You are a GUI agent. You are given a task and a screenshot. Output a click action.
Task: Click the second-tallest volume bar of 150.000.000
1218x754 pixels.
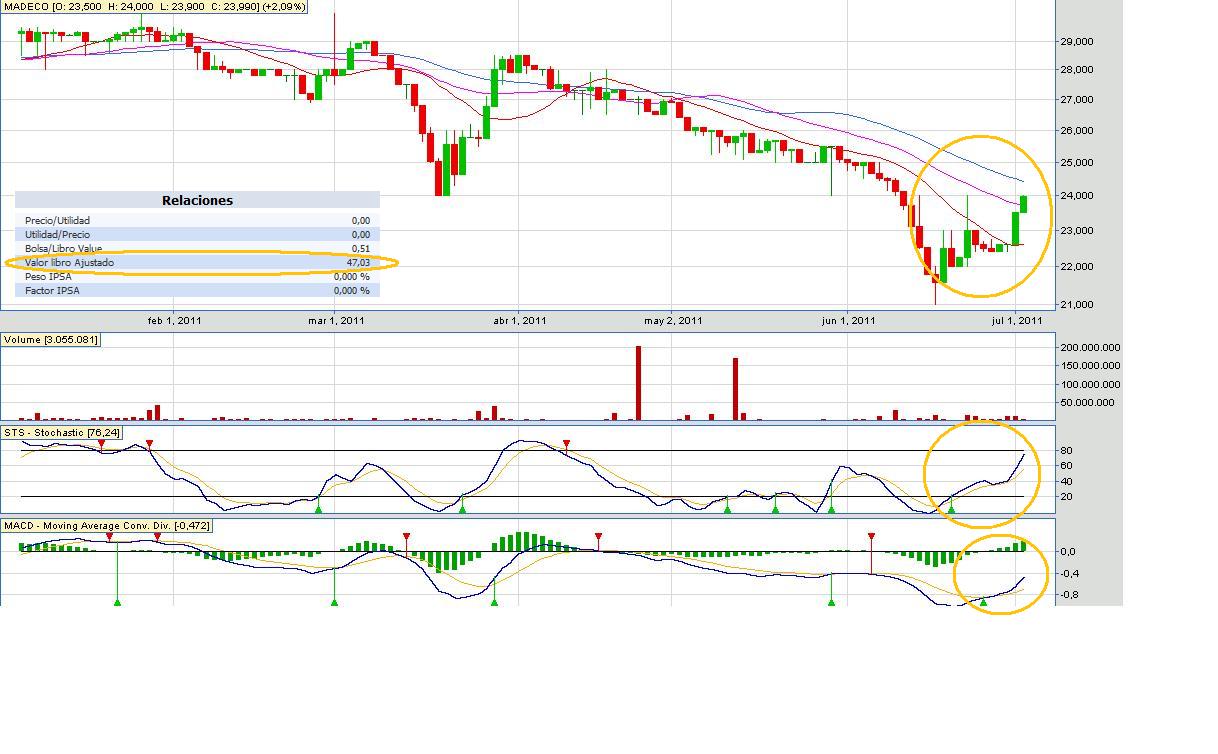[x=736, y=389]
